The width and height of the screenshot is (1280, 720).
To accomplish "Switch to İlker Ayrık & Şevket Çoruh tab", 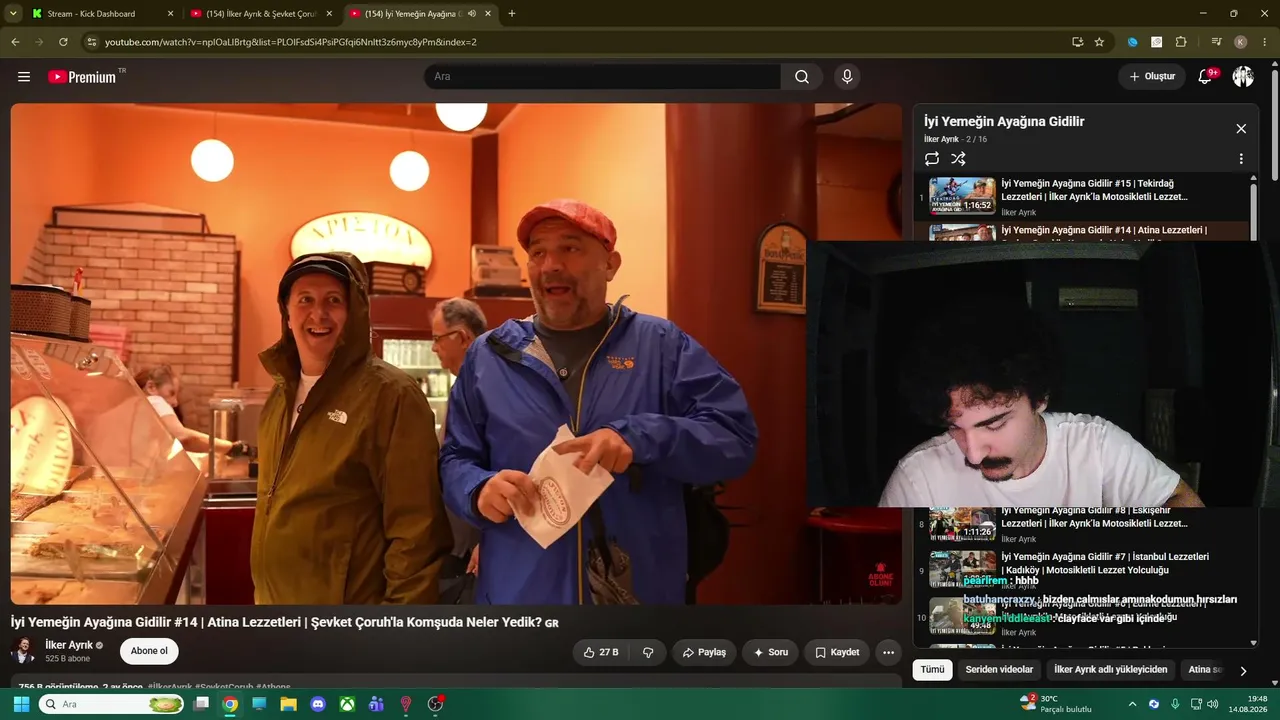I will [262, 14].
